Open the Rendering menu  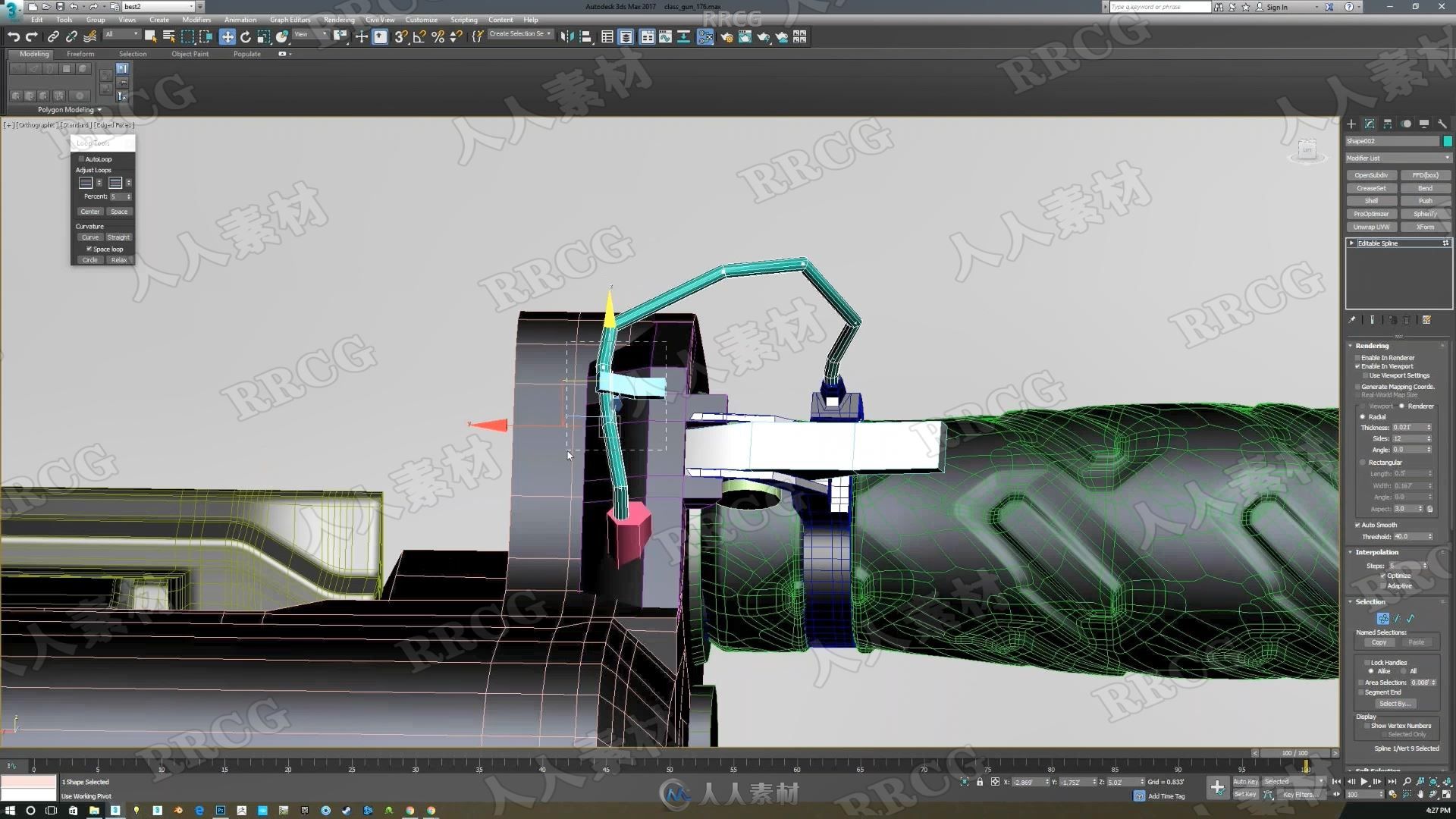(x=338, y=20)
